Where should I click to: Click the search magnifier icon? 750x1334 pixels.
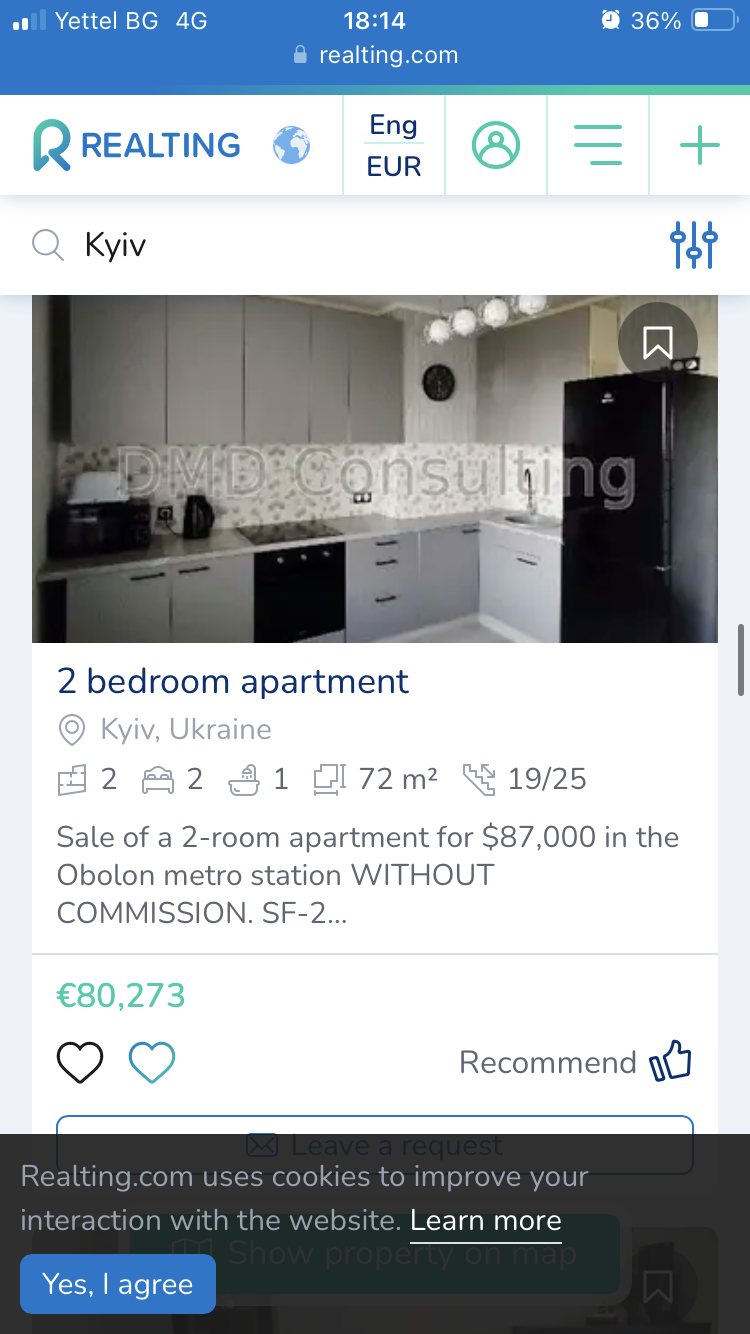click(x=48, y=245)
